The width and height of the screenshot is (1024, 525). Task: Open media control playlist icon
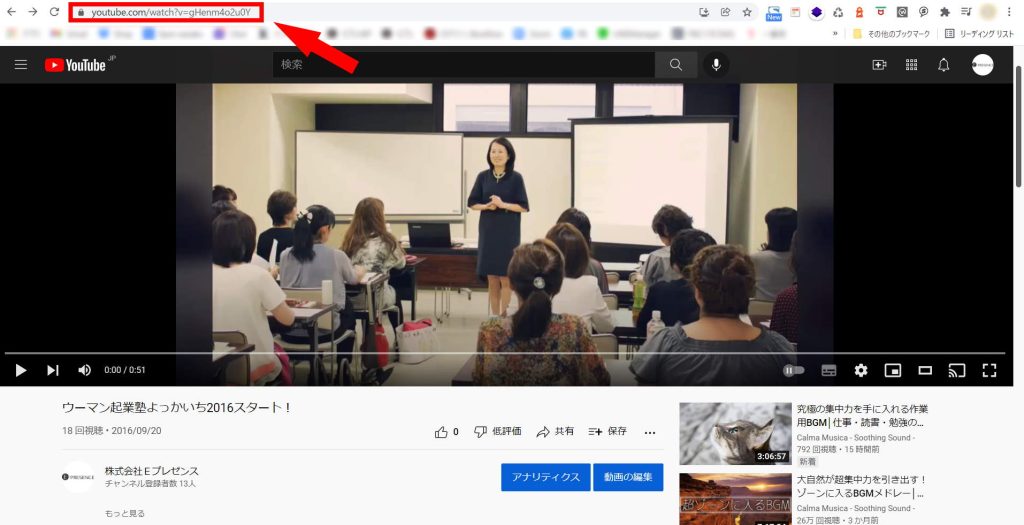[x=967, y=12]
